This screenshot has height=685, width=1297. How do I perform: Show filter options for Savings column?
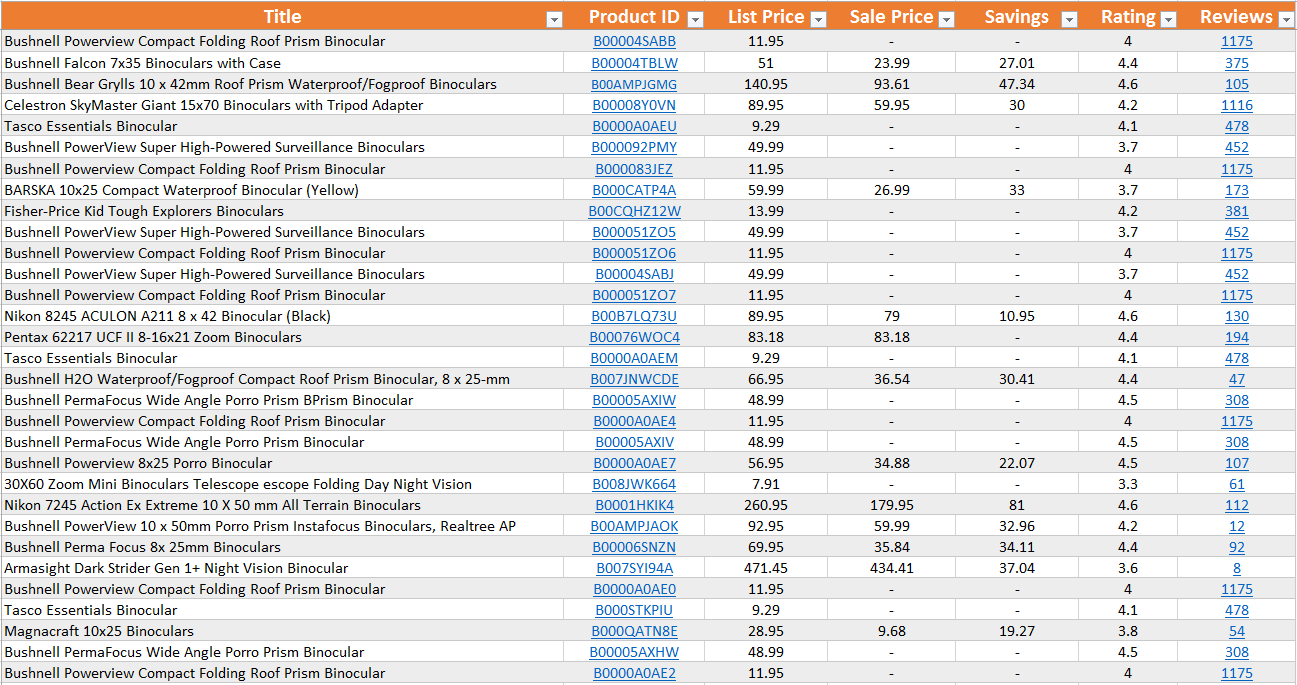pos(1069,19)
